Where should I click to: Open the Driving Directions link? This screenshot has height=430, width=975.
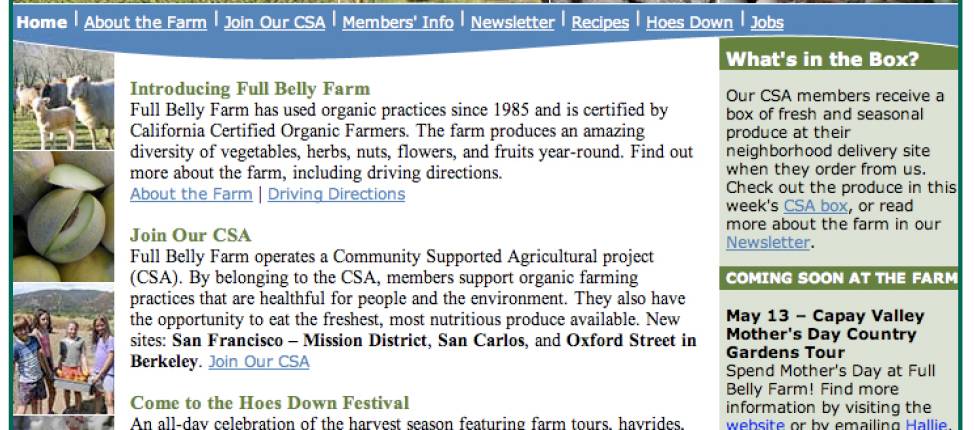(x=336, y=194)
